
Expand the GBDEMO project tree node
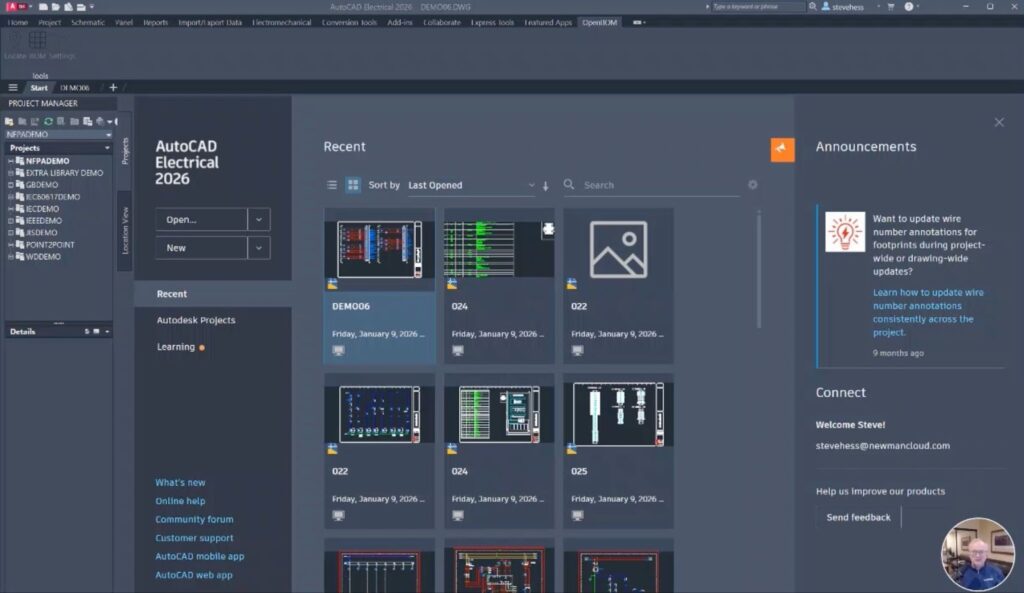coord(10,185)
